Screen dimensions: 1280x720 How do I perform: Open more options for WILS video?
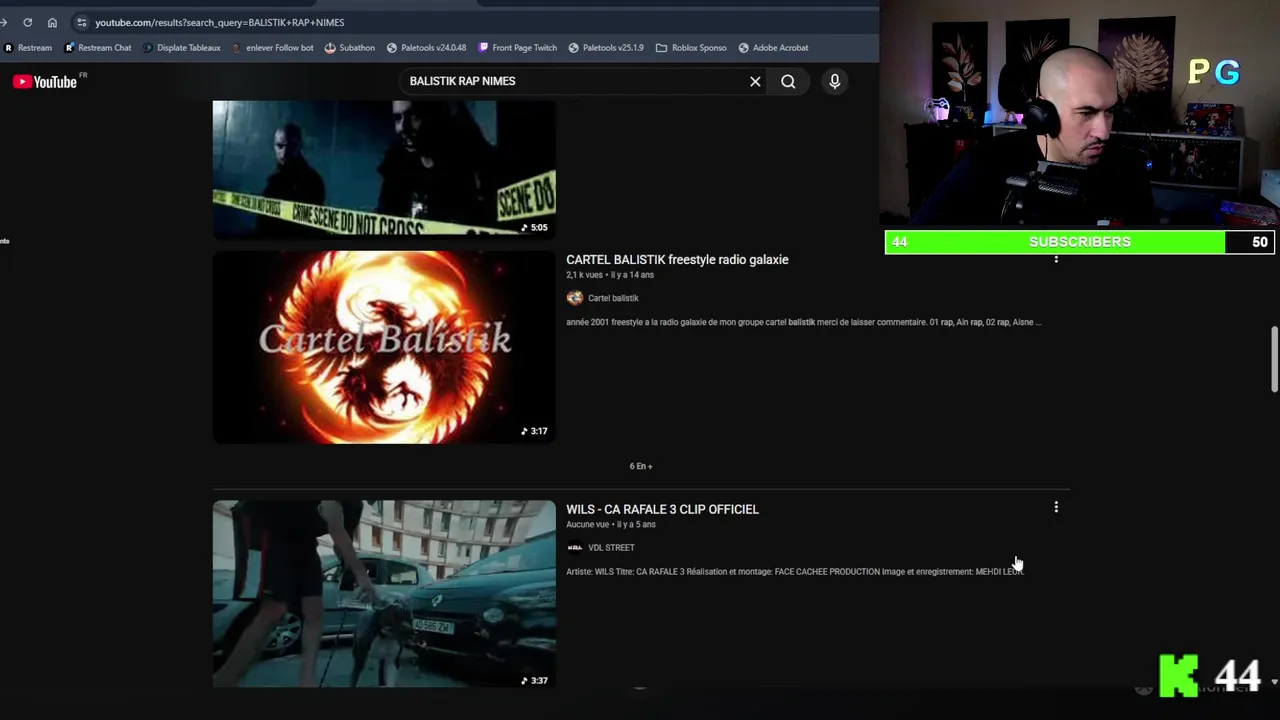(x=1056, y=508)
